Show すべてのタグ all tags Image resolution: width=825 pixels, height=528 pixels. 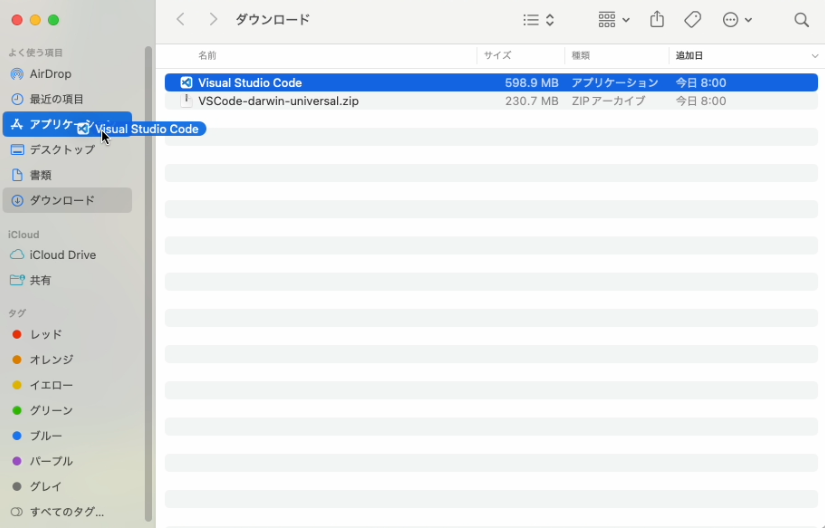tap(67, 512)
